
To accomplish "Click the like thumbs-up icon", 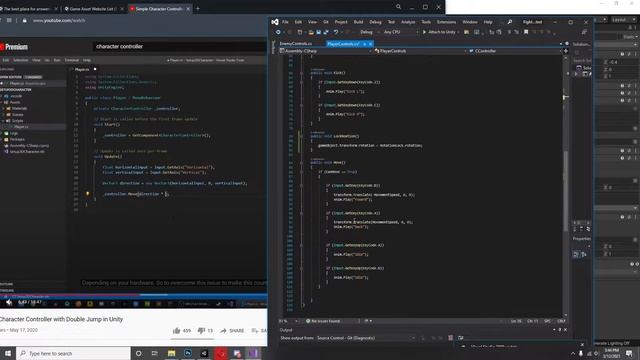I will 176,331.
